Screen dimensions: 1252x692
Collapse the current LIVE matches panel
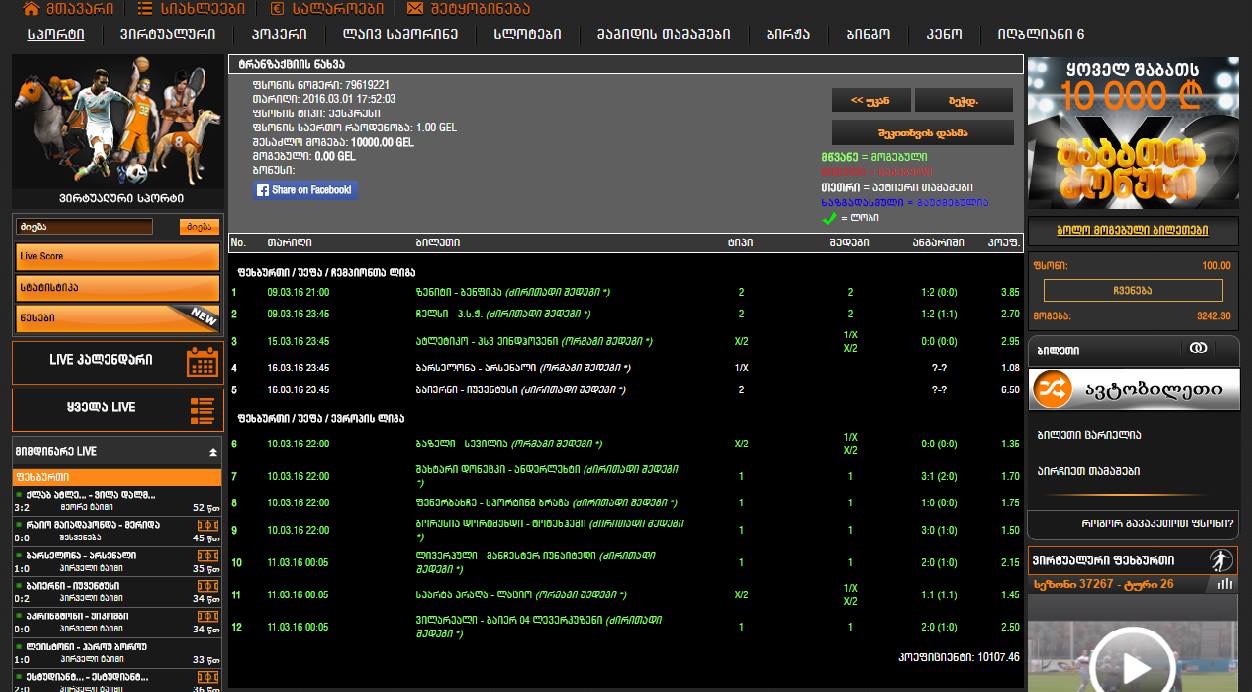tap(212, 452)
